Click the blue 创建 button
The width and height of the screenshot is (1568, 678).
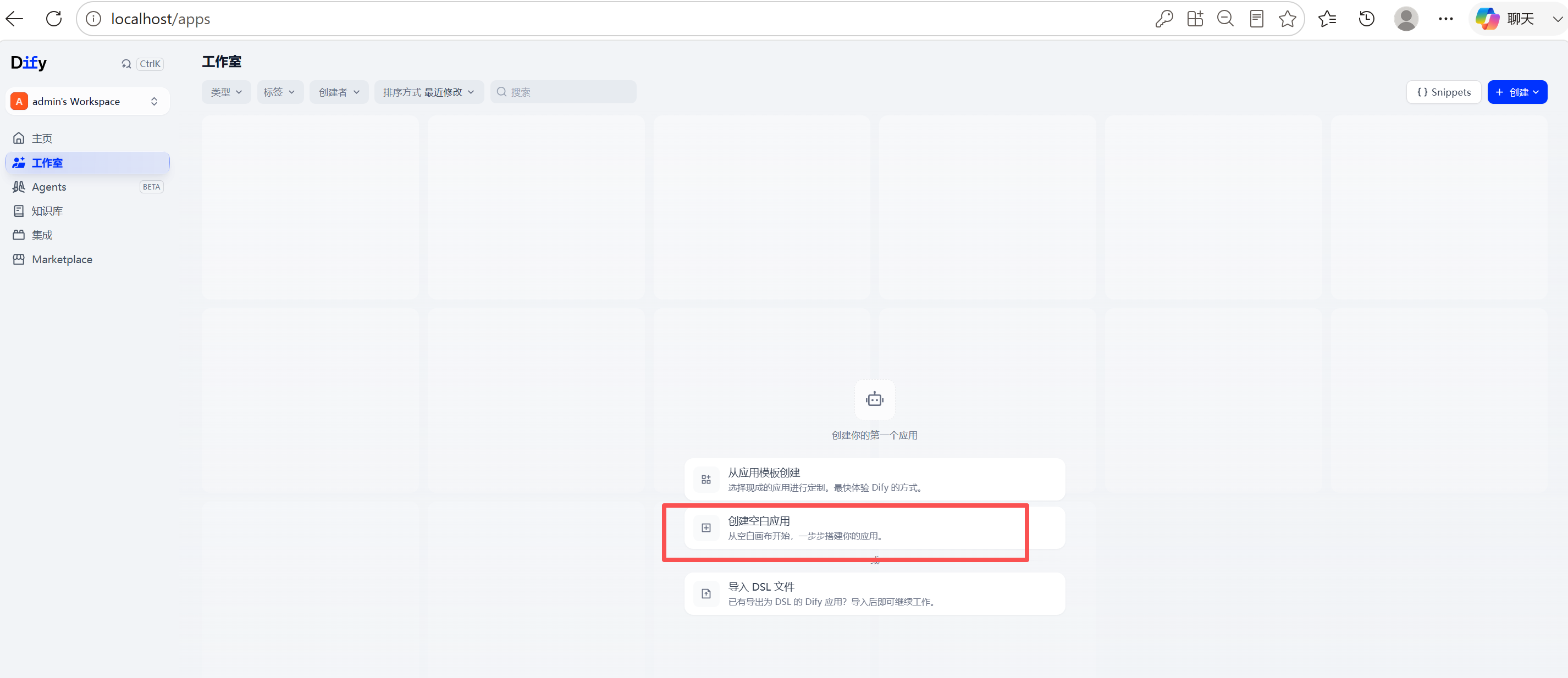point(1517,92)
